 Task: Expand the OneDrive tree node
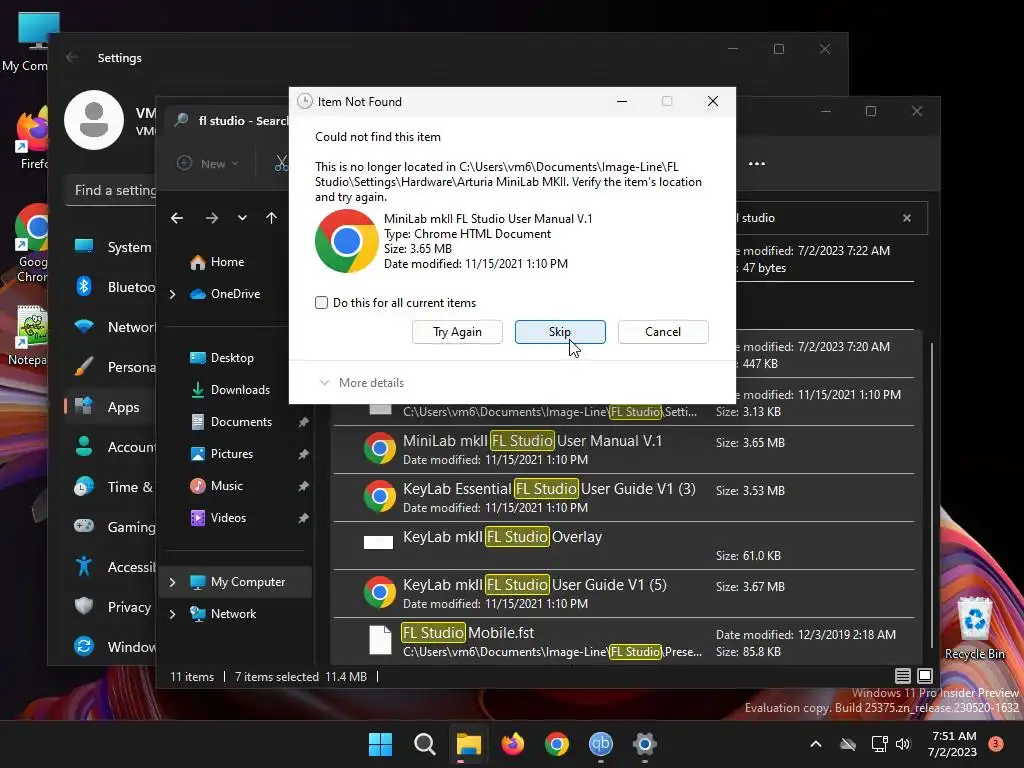click(172, 295)
